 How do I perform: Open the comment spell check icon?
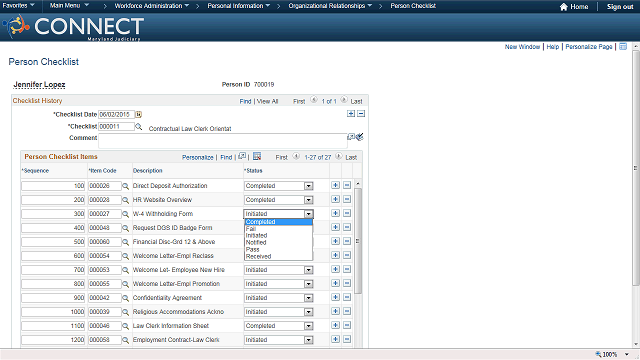coord(359,137)
